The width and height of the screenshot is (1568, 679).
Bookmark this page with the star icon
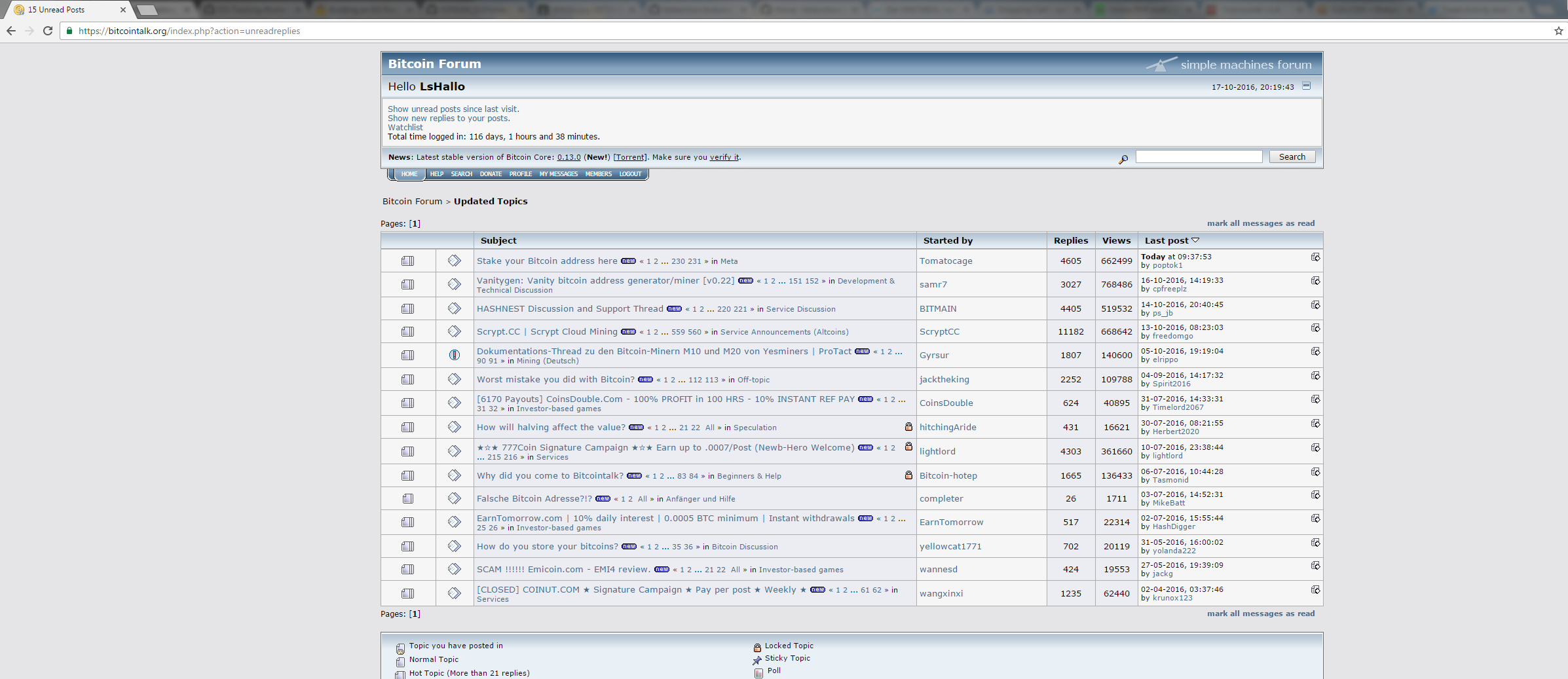coord(1558,31)
